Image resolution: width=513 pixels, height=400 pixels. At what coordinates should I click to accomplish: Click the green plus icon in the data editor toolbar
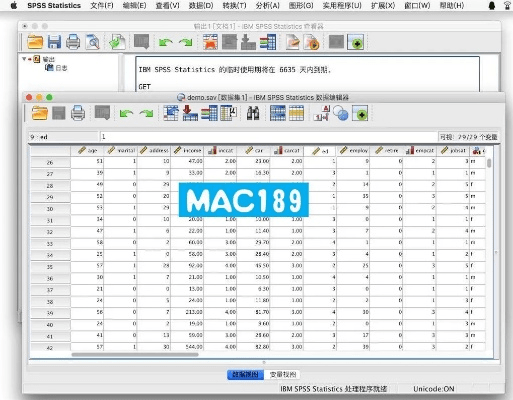[360, 113]
